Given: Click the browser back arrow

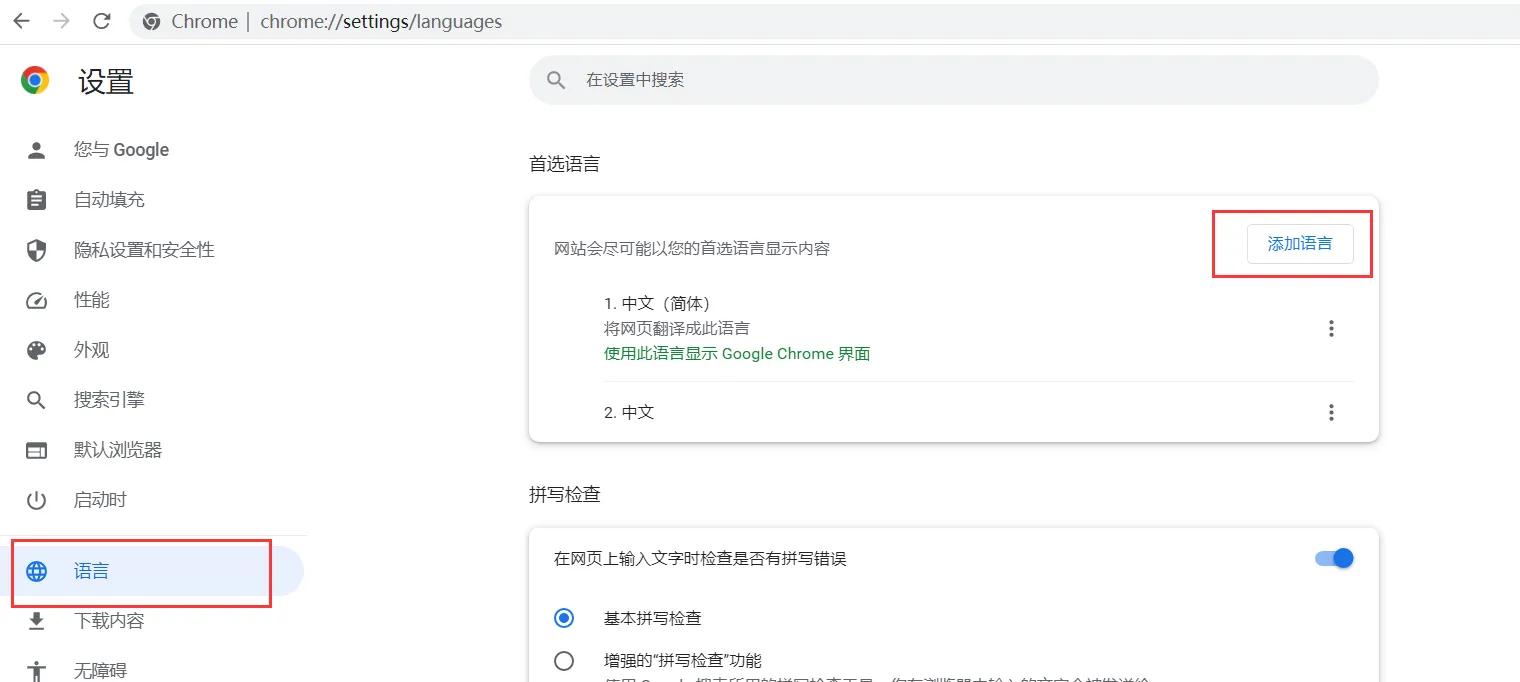Looking at the screenshot, I should click(x=21, y=21).
